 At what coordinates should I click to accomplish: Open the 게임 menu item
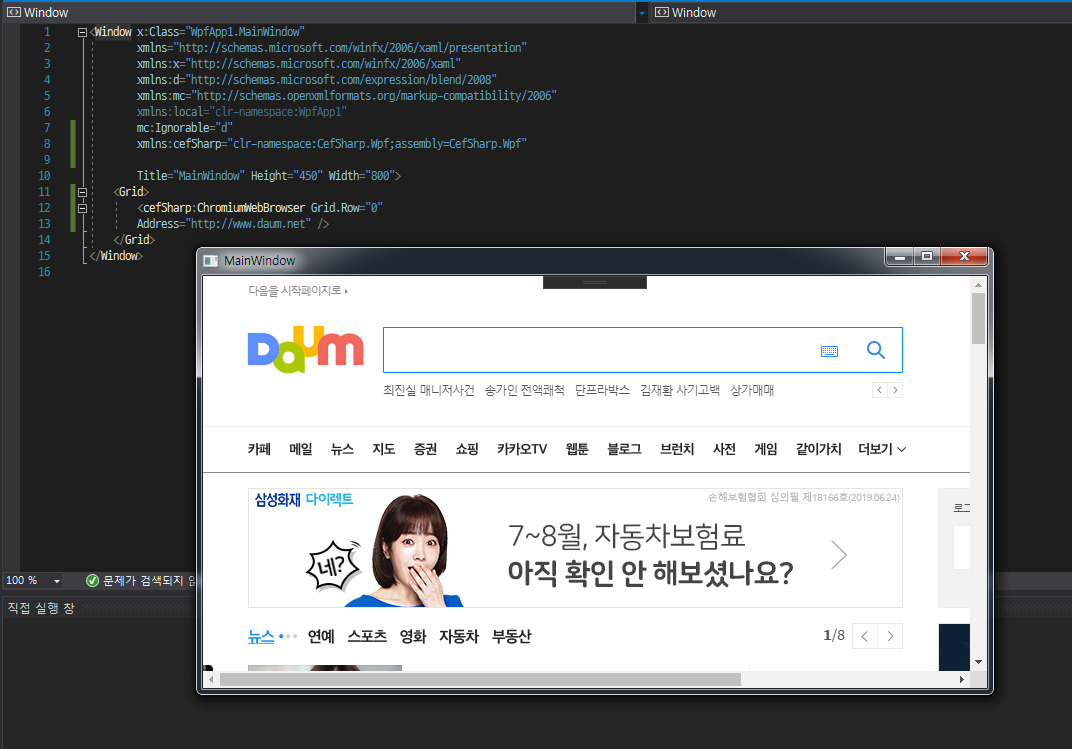click(766, 449)
